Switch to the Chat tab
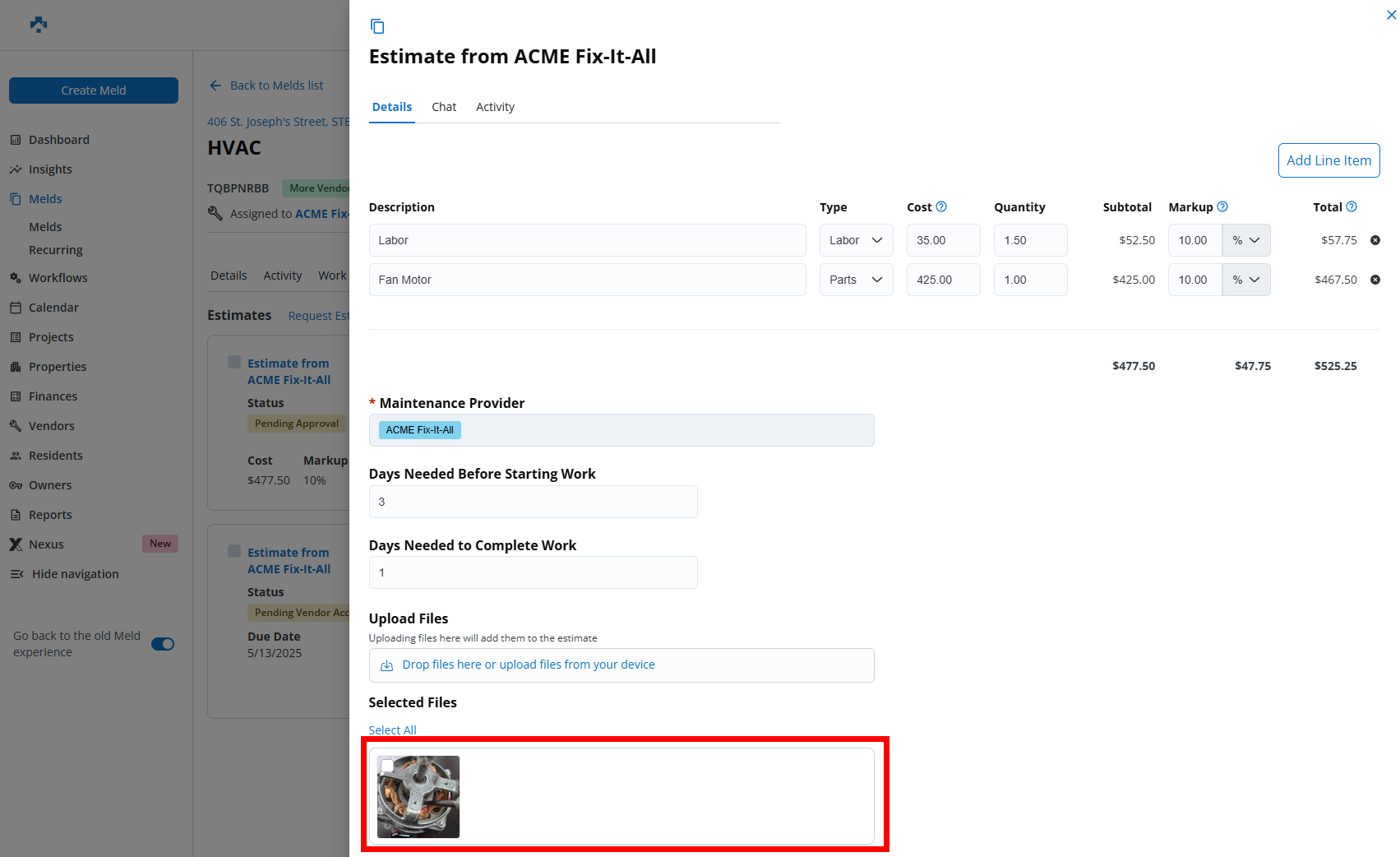Screen dimensions: 1400x857 (x=444, y=107)
